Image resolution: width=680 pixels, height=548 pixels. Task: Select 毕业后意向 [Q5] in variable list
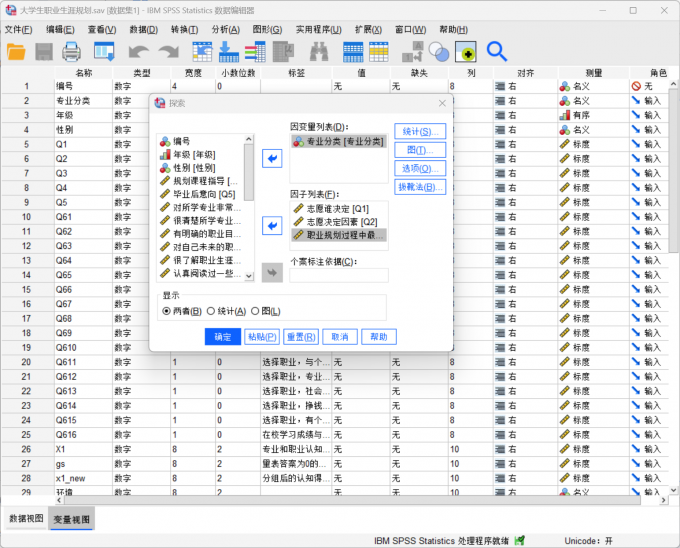[x=198, y=194]
